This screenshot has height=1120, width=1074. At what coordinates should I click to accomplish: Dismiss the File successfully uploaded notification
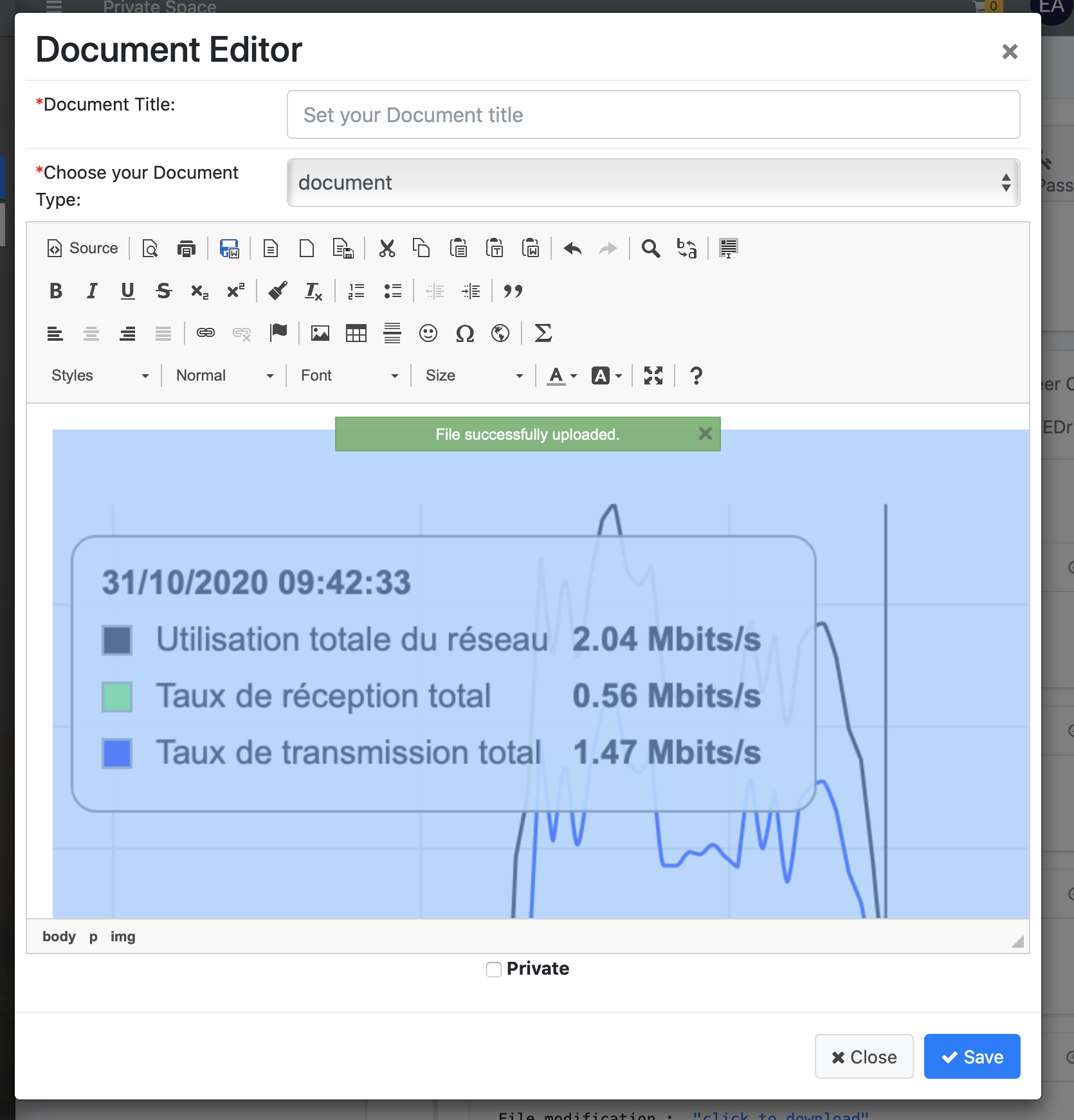705,434
